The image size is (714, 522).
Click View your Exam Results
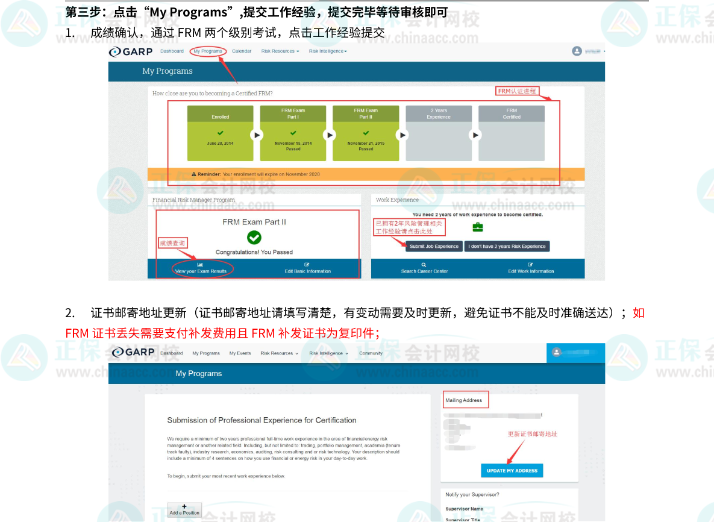(200, 271)
